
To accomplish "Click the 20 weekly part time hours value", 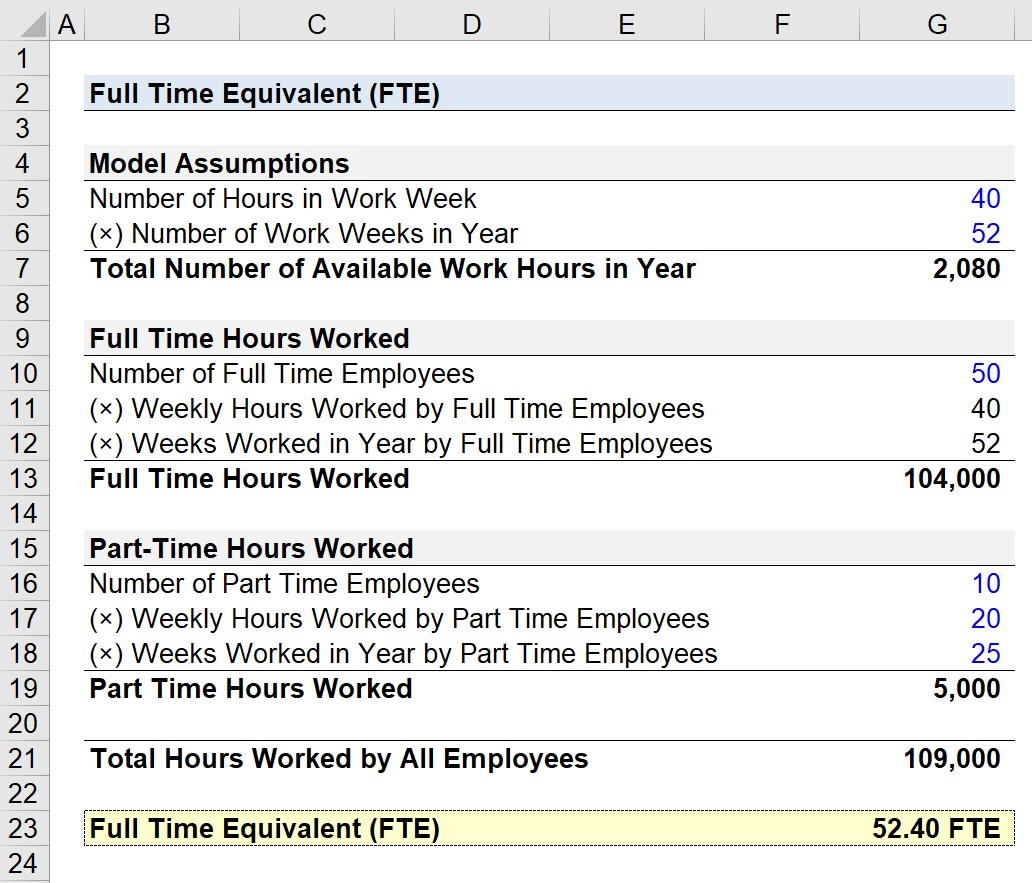I will (937, 618).
